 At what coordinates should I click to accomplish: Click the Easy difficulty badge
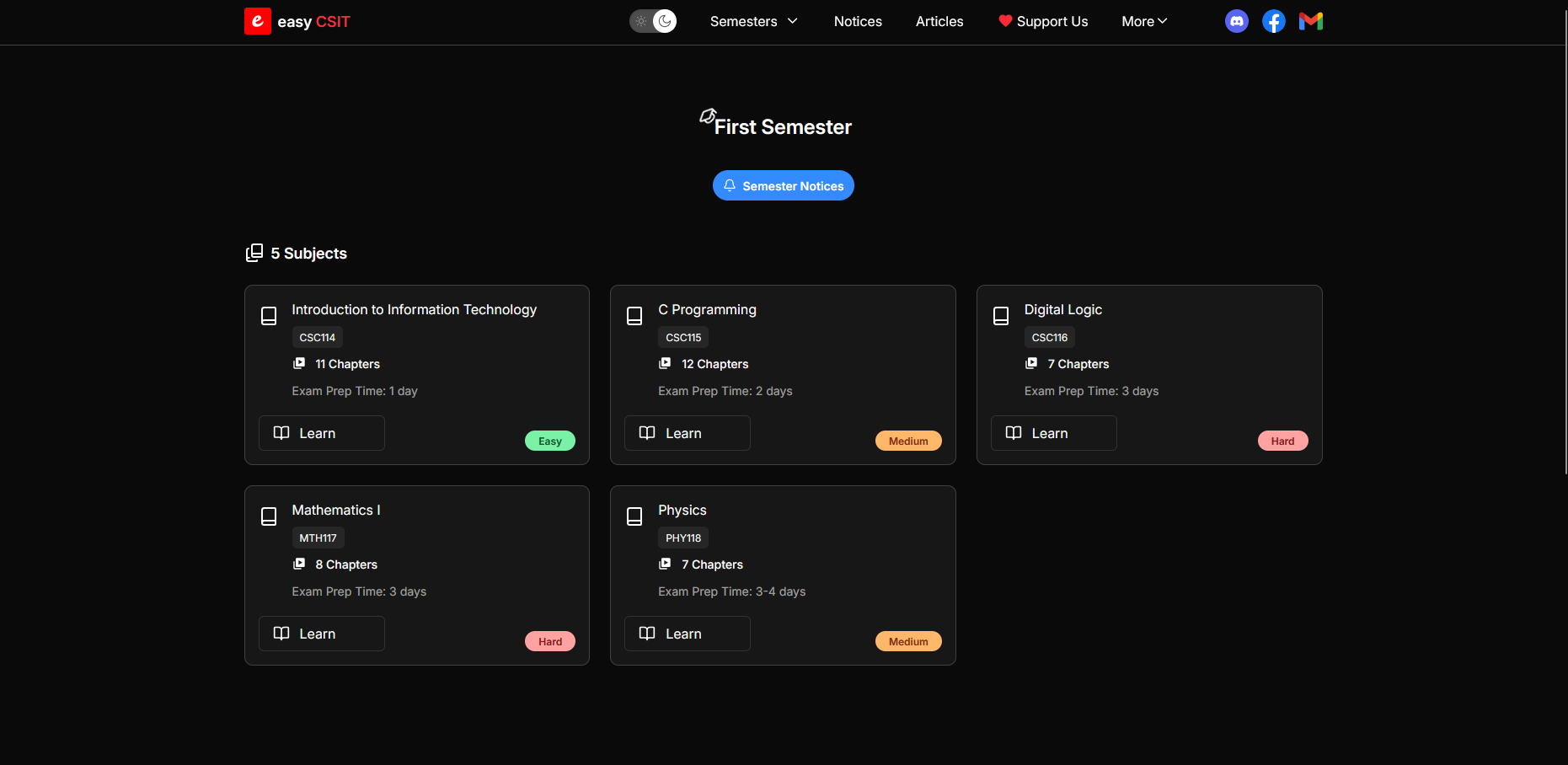(x=550, y=441)
